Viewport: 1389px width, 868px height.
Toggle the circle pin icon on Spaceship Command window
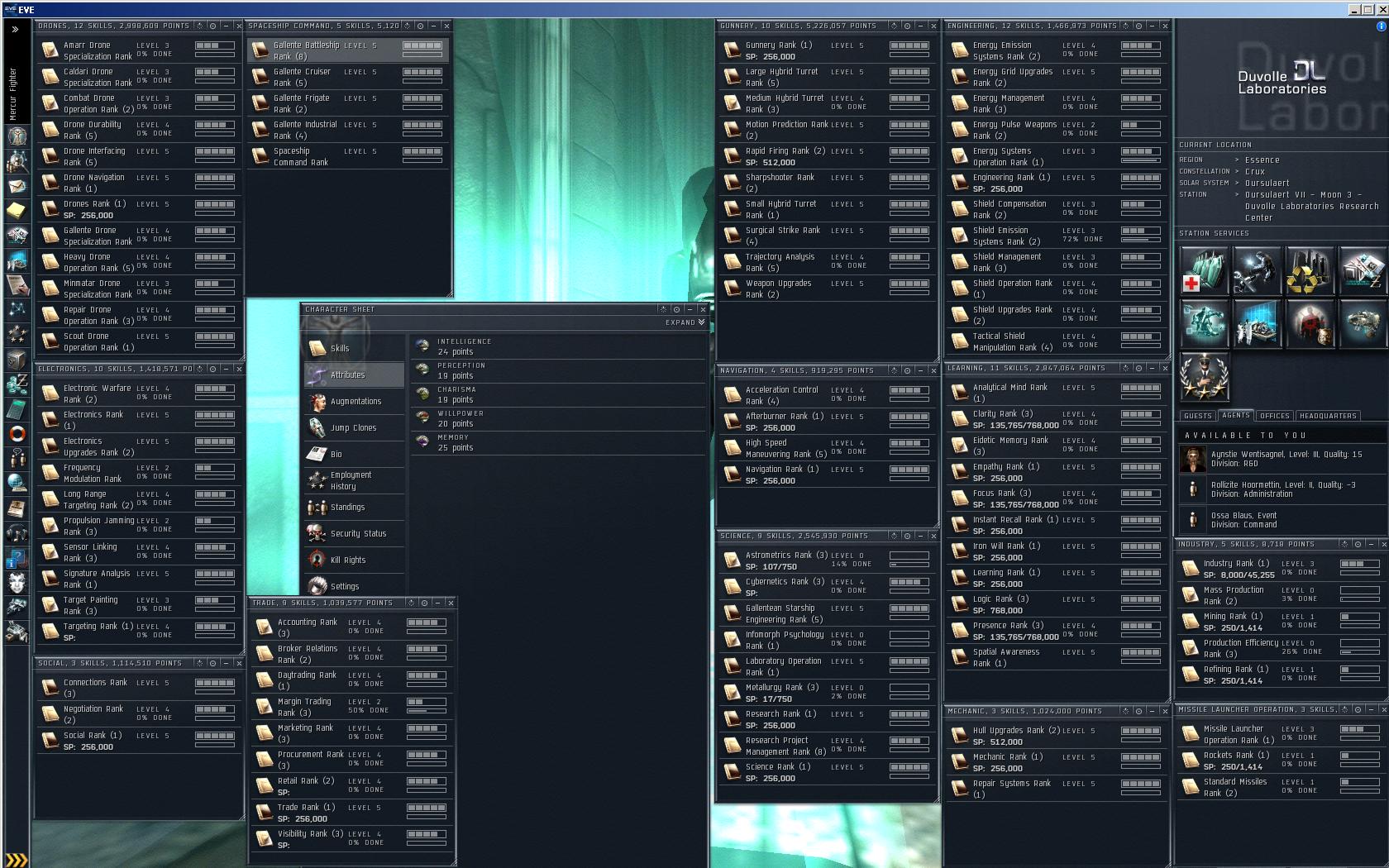tap(420, 26)
